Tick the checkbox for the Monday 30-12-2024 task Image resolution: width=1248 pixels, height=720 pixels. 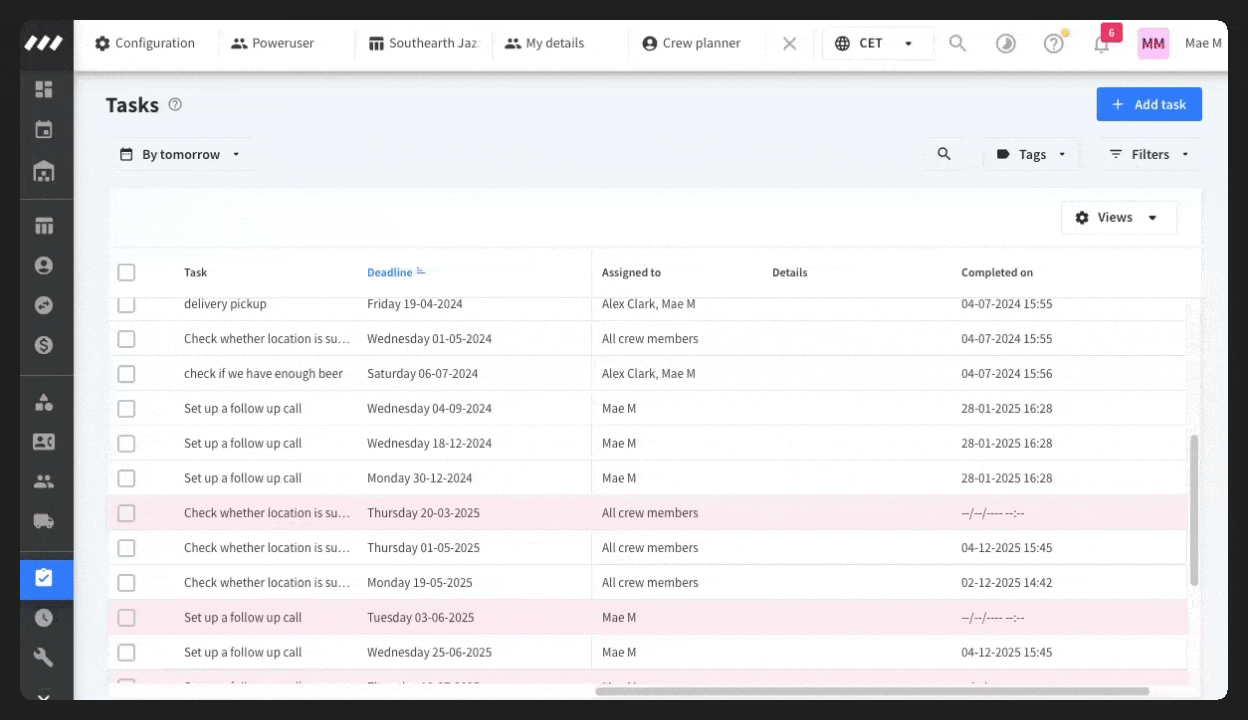(126, 478)
